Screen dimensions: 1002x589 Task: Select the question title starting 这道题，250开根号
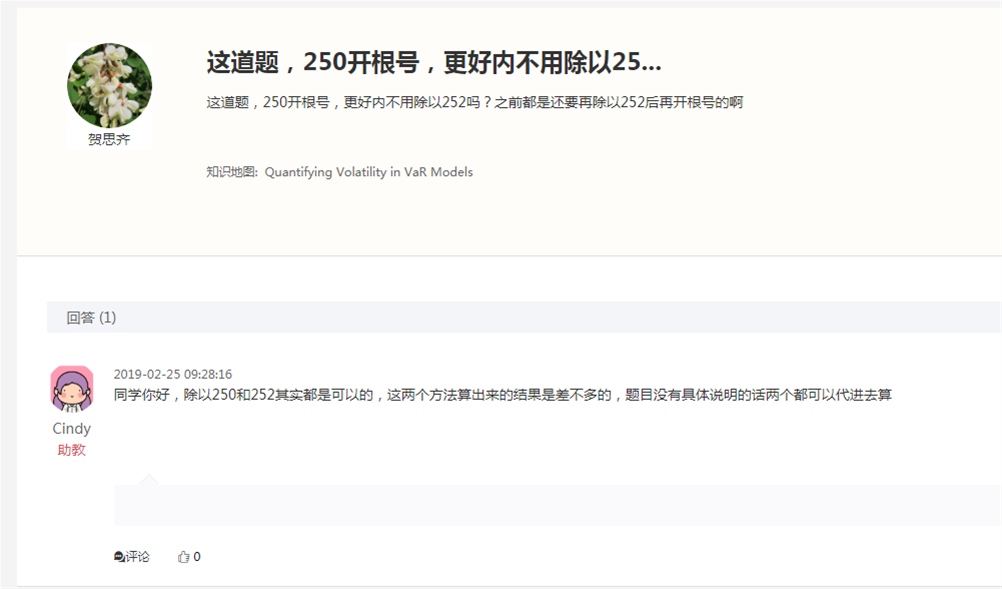(434, 62)
